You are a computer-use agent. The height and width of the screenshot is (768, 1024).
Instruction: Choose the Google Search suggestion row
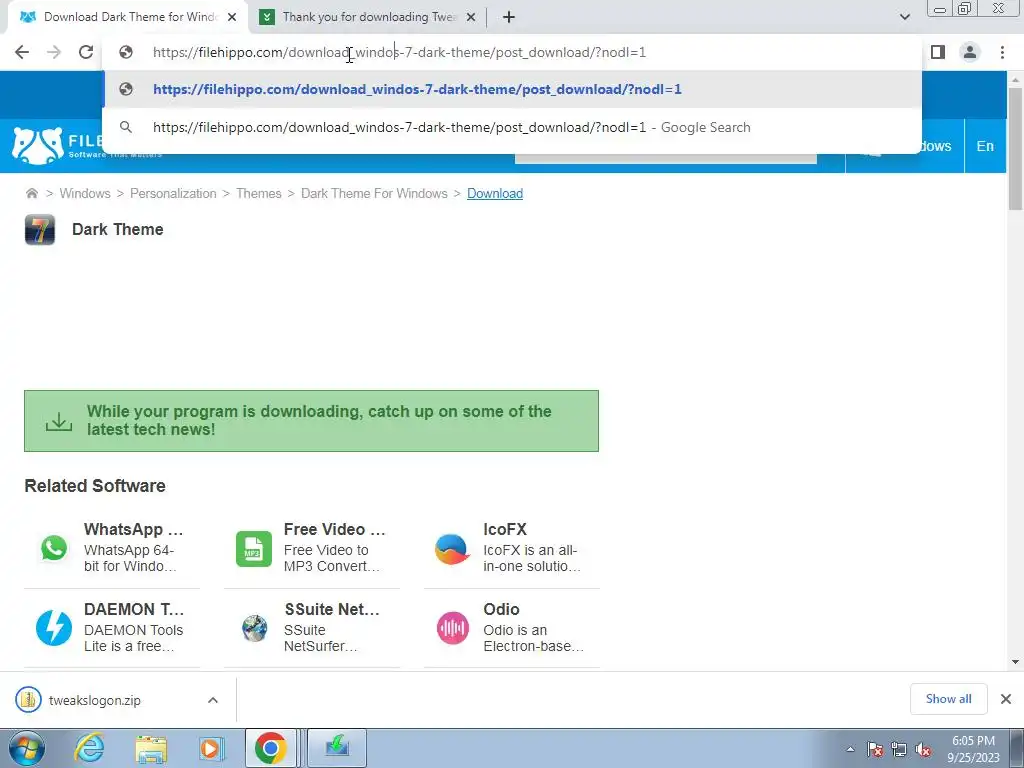coord(512,127)
